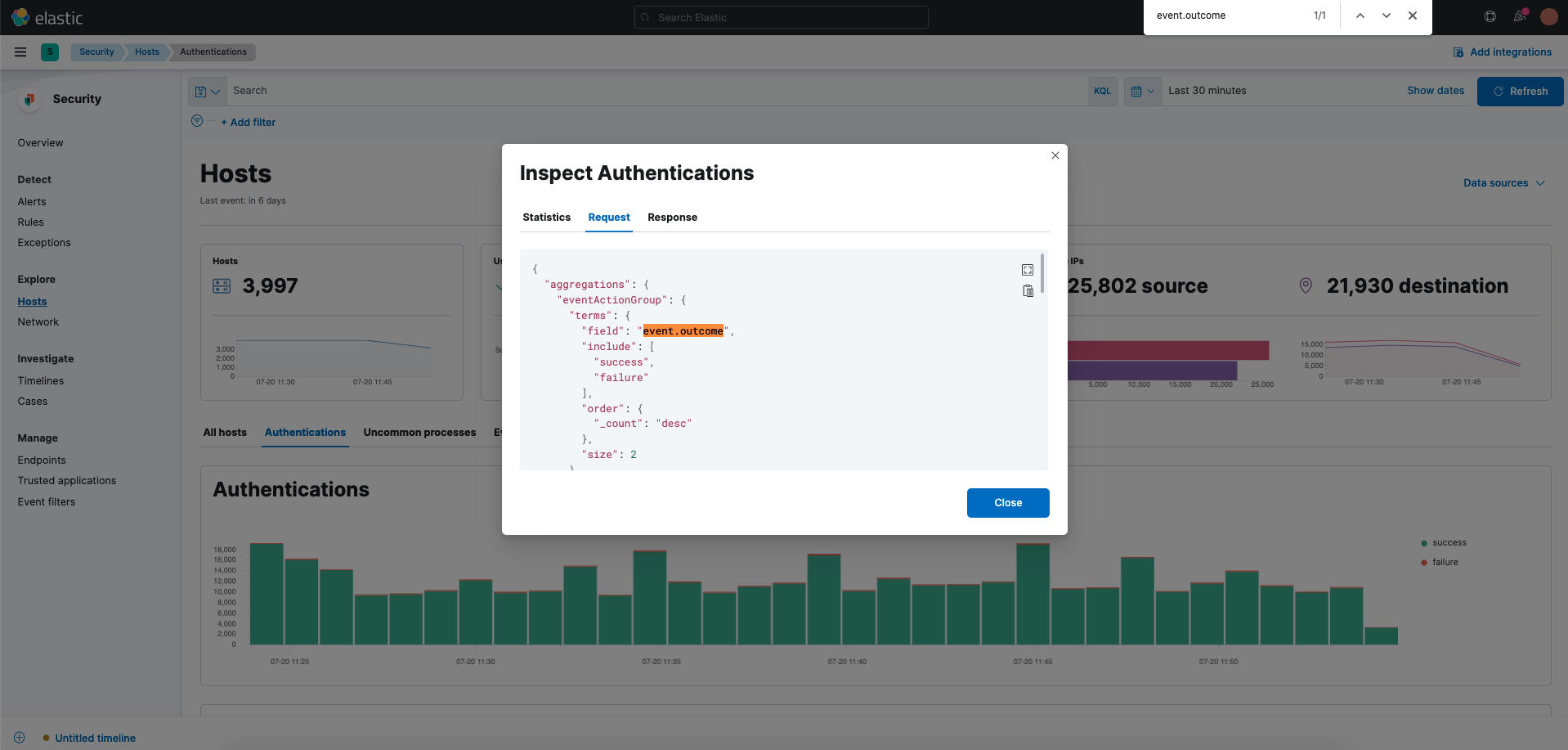The image size is (1568, 750).
Task: Open the saved queries save icon
Action: pos(202,91)
